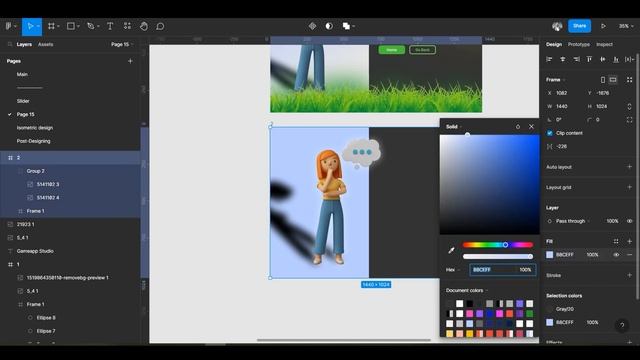Open the Solid fill type dropdown
Viewport: 640px width, 360px height.
point(454,127)
